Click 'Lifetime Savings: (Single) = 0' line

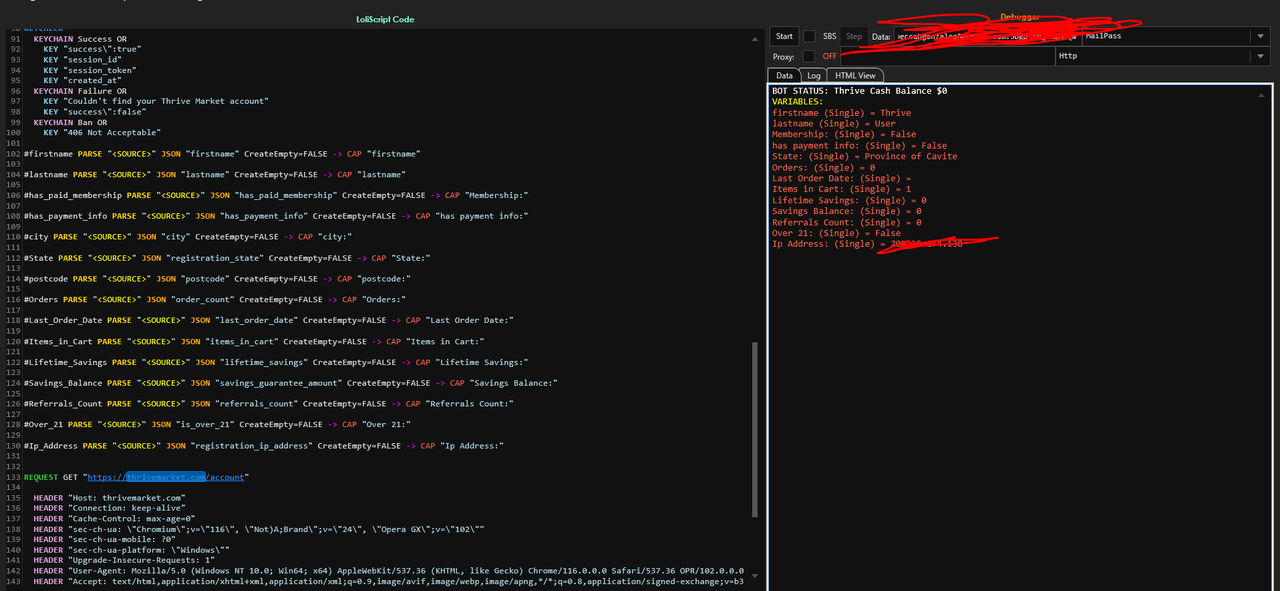[x=849, y=201]
